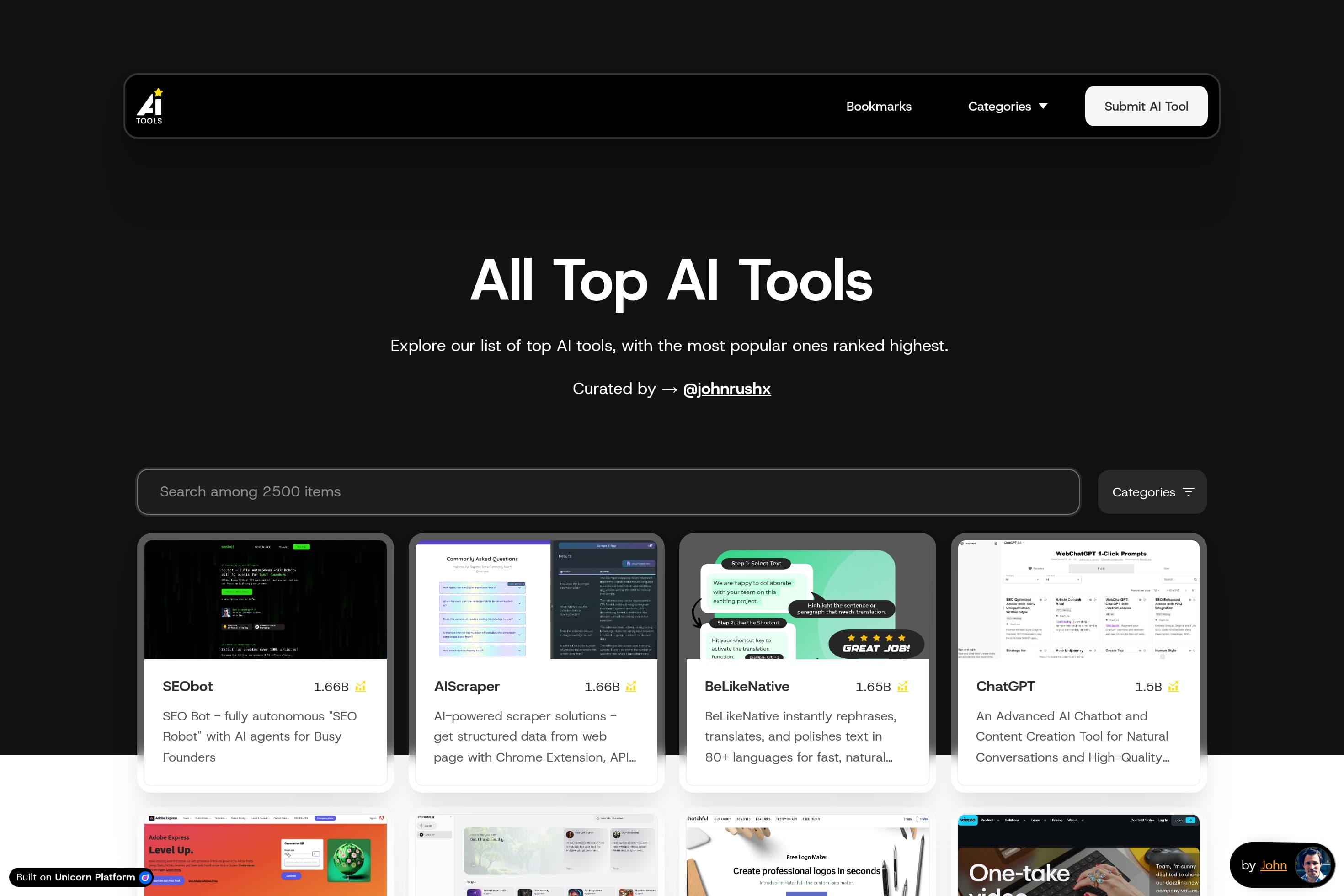Open the AIScraper card thumbnail
The width and height of the screenshot is (1344, 896).
click(x=537, y=600)
